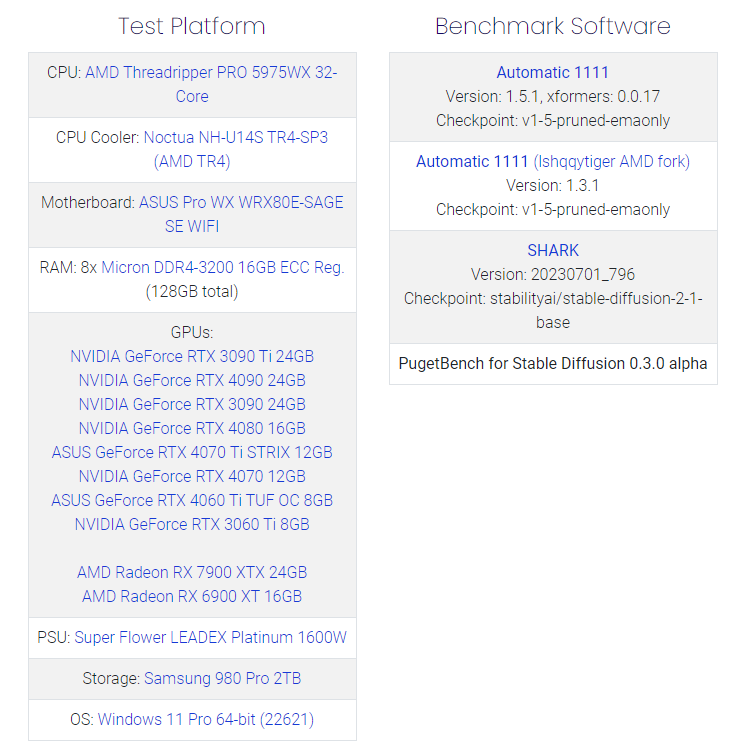Follow NVIDIA GeForce RTX 3060 Ti 8GB link

[192, 524]
